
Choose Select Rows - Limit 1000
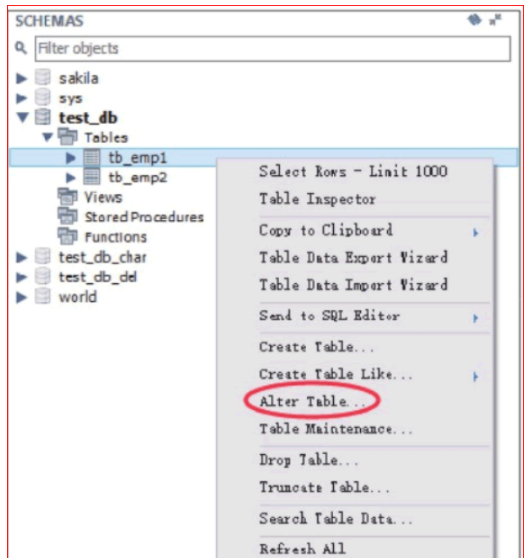[353, 172]
